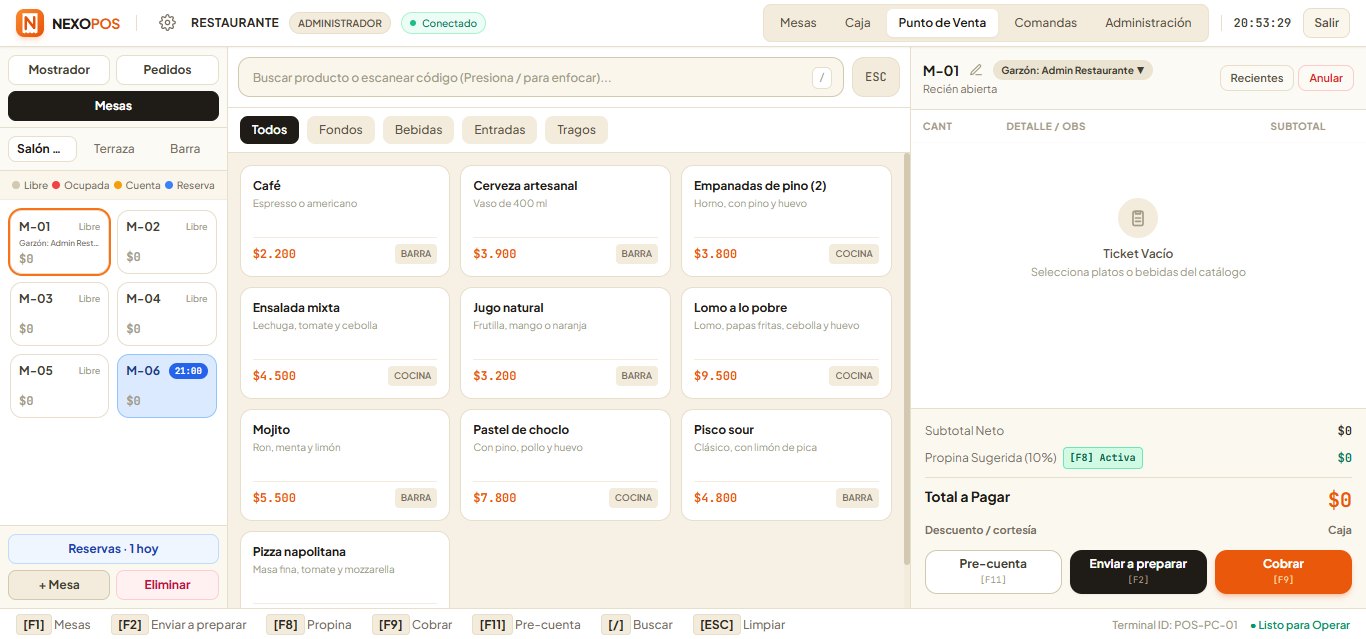Viewport: 1366px width, 639px height.
Task: Add Empanadas de pino to the ticket
Action: [786, 221]
